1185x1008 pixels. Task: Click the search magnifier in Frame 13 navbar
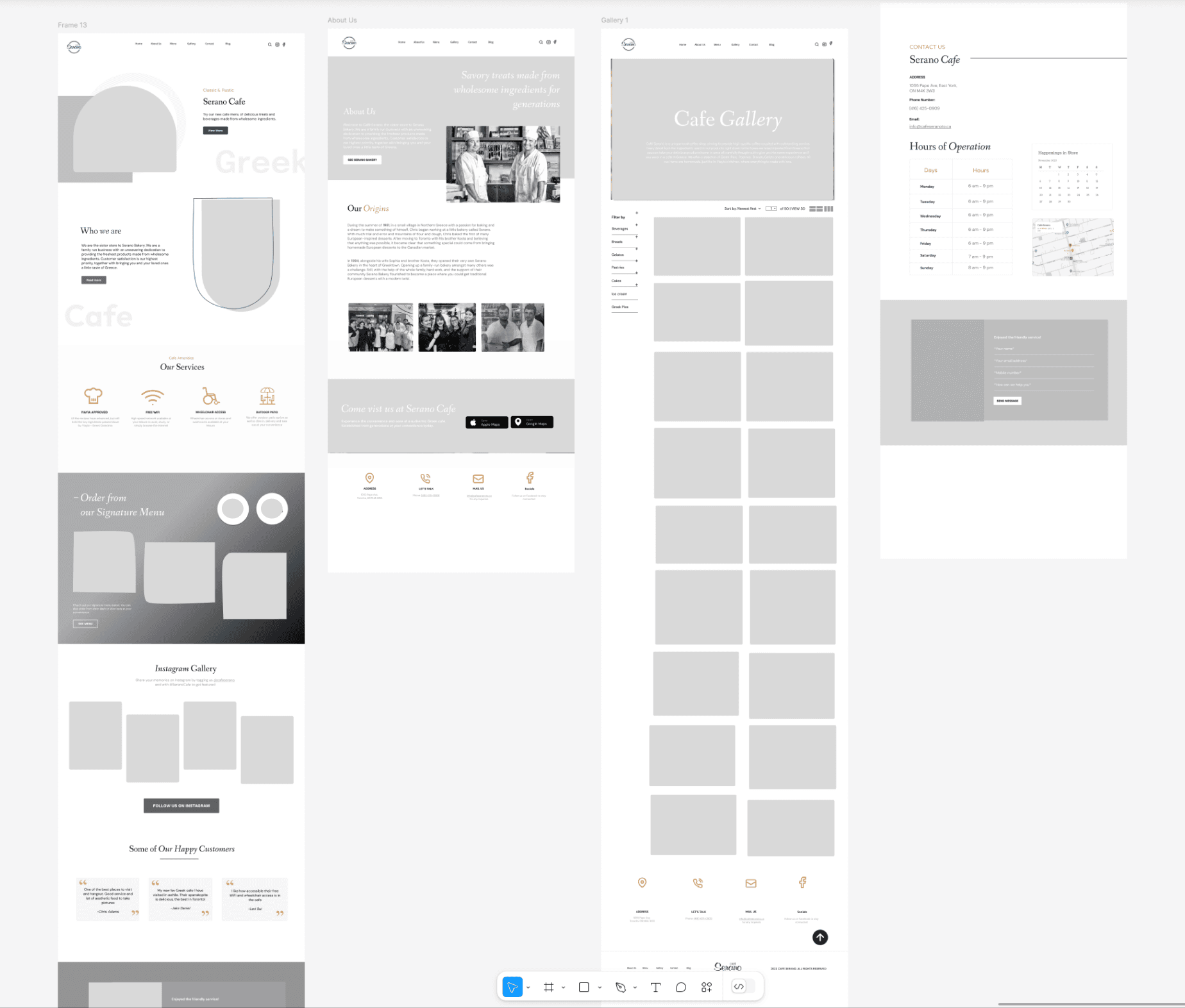tap(270, 44)
